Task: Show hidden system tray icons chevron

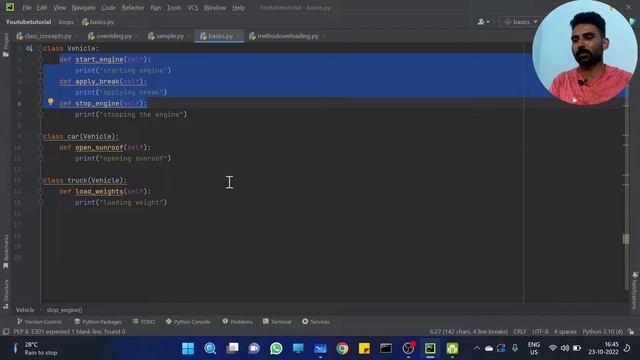Action: [476, 348]
